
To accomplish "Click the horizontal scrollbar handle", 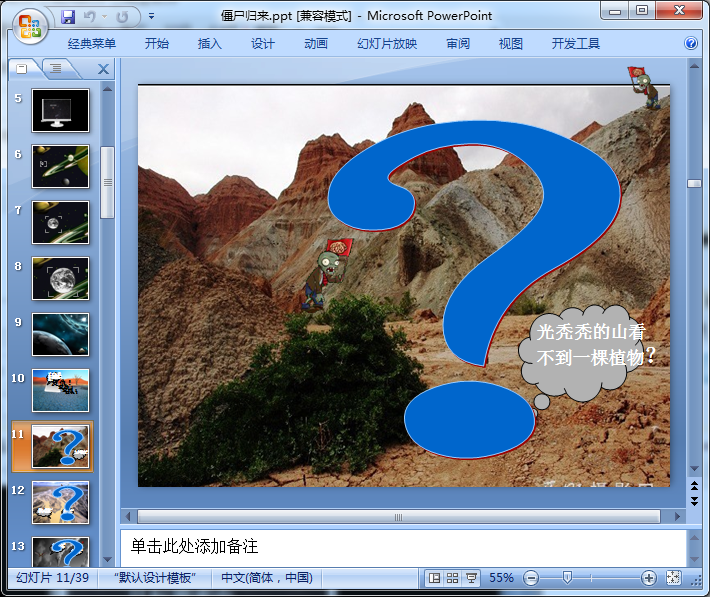I will pos(398,517).
